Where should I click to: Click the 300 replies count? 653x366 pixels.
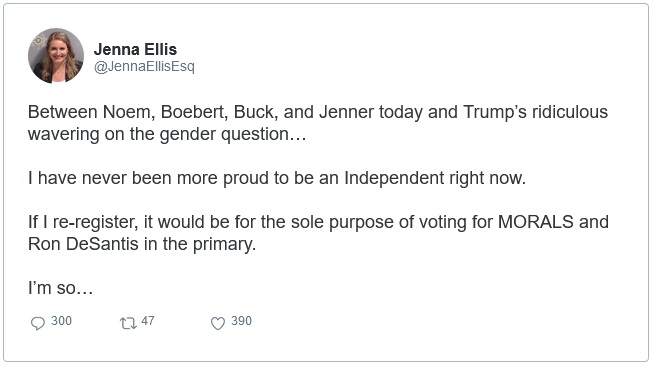(x=61, y=321)
